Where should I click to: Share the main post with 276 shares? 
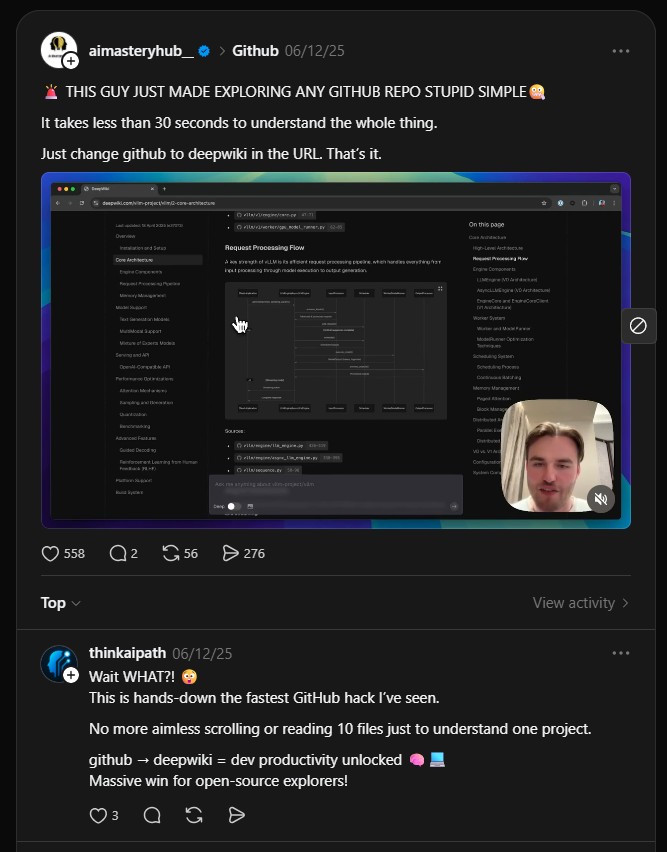(231, 553)
